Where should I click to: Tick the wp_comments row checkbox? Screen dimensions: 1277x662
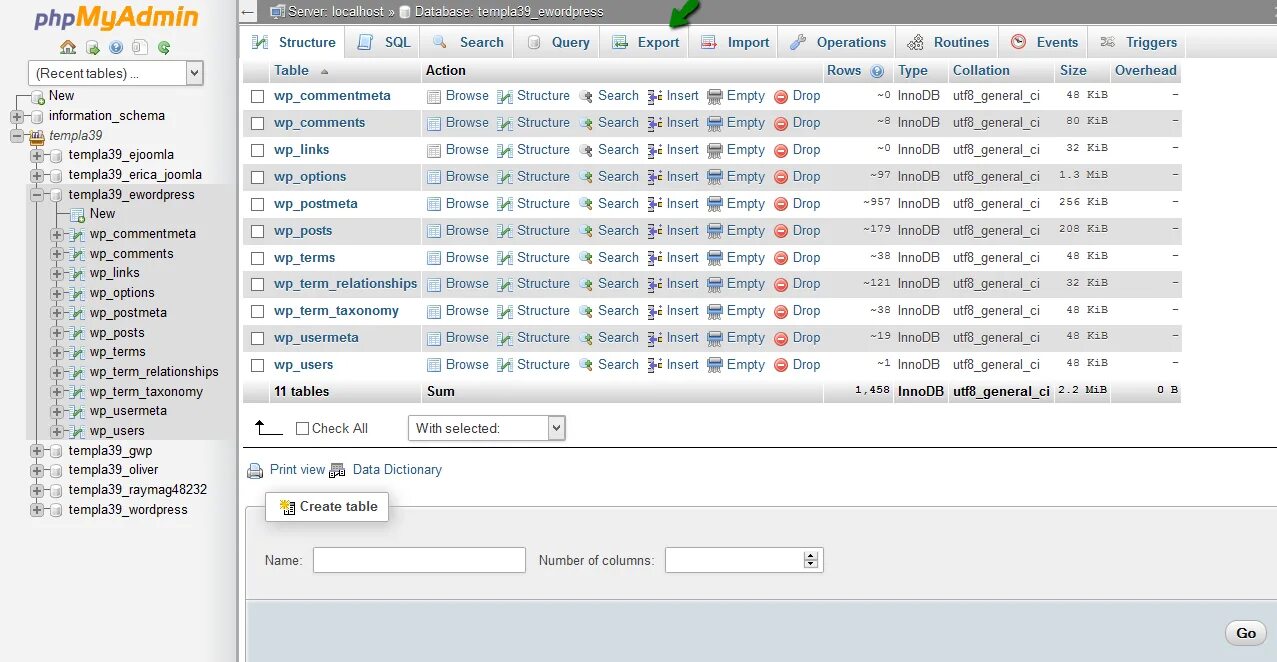point(257,124)
